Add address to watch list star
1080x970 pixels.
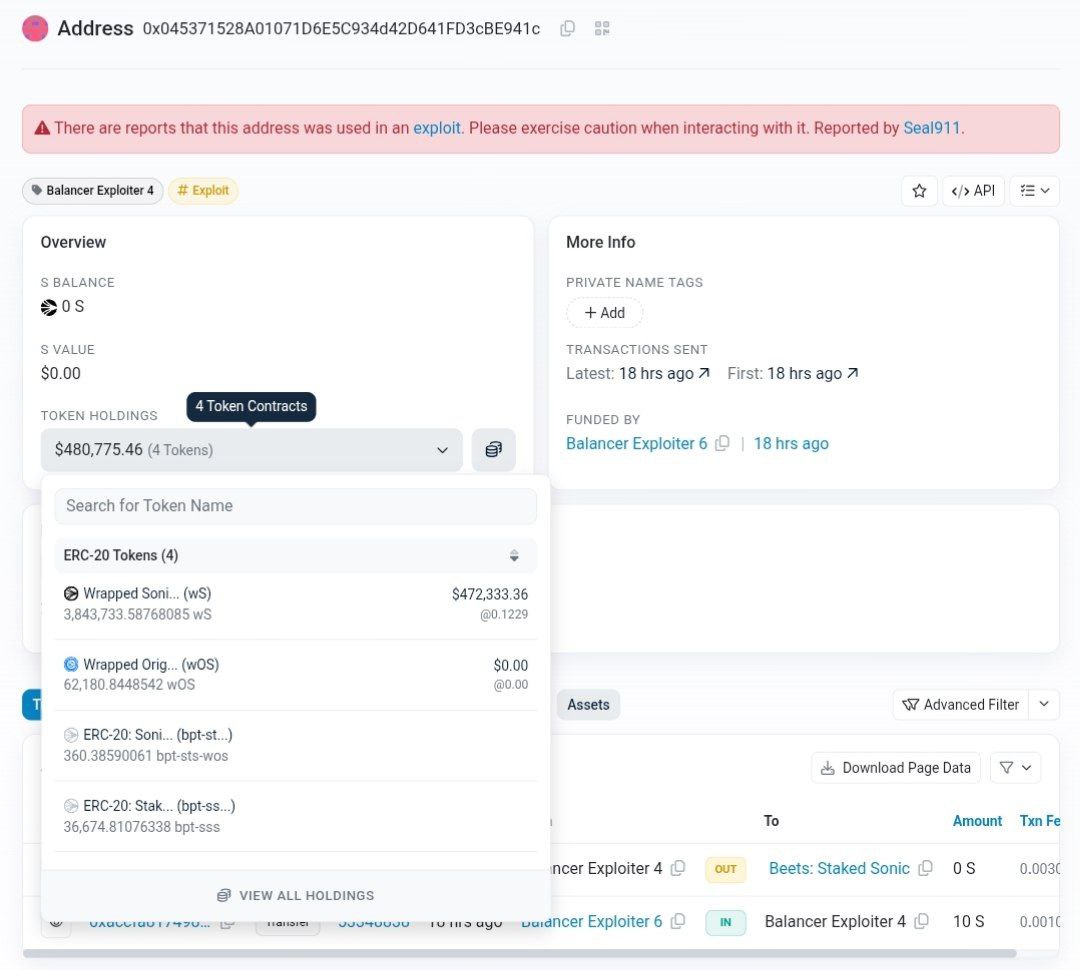pyautogui.click(x=919, y=191)
